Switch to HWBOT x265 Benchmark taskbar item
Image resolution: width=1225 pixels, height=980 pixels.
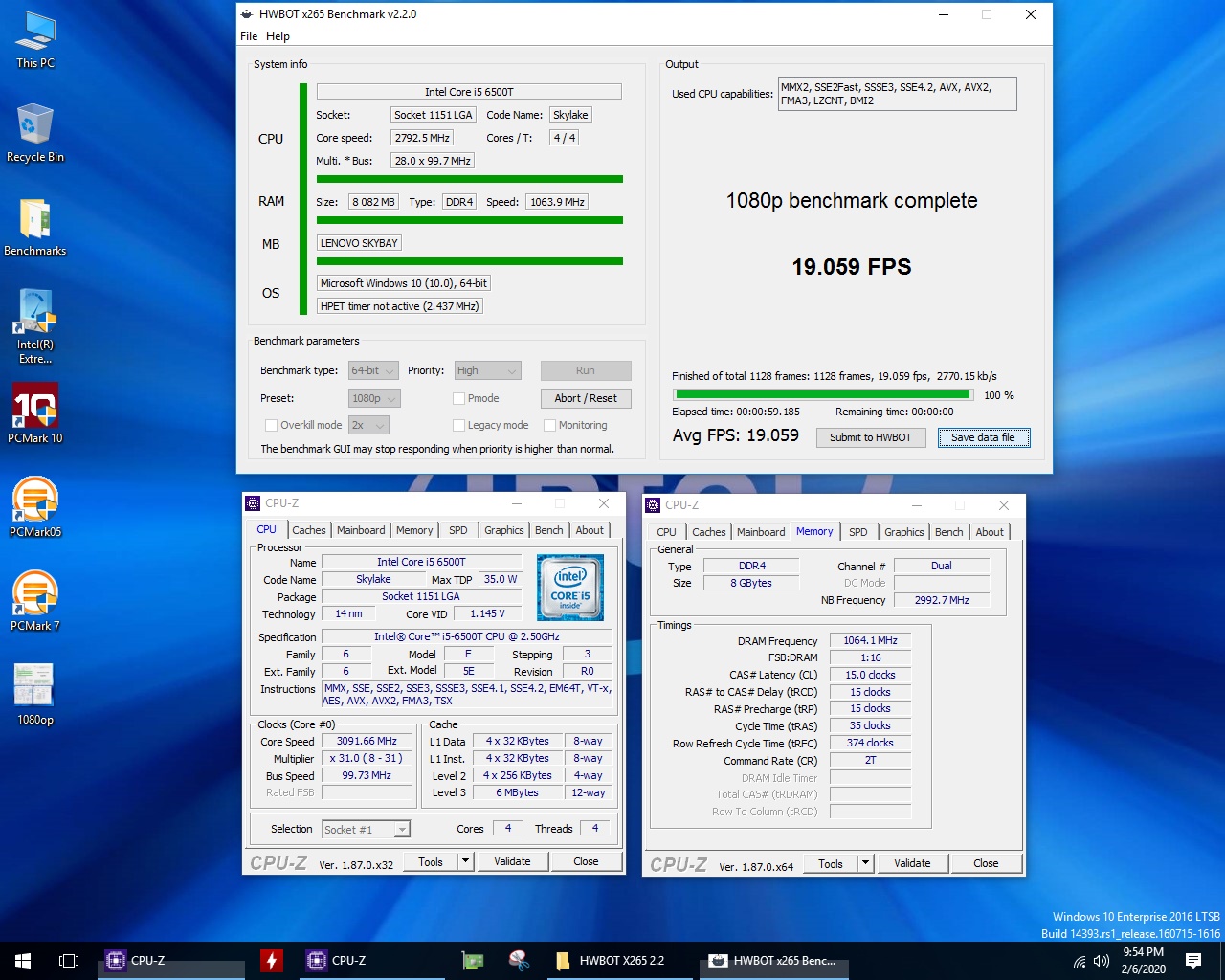[x=774, y=961]
